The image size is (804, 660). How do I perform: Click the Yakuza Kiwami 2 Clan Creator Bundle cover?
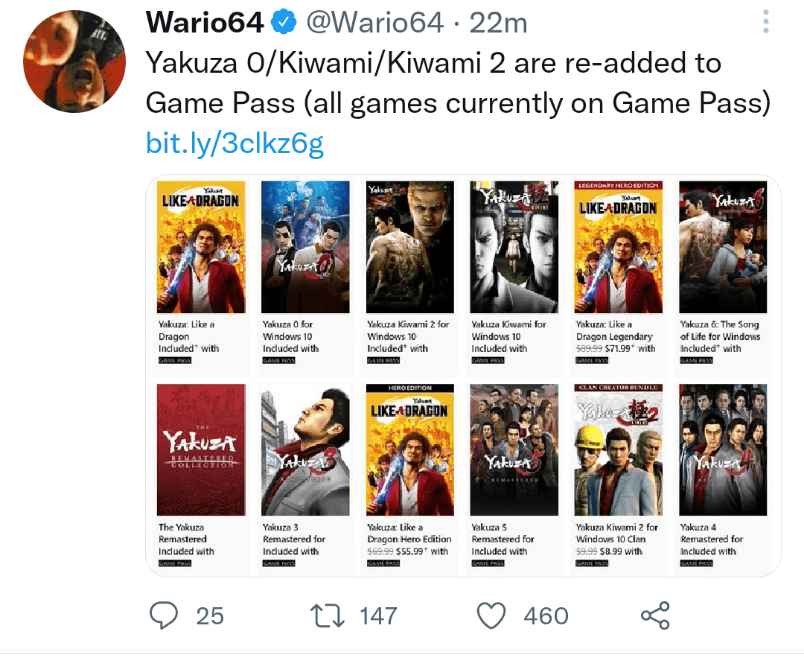(x=619, y=451)
